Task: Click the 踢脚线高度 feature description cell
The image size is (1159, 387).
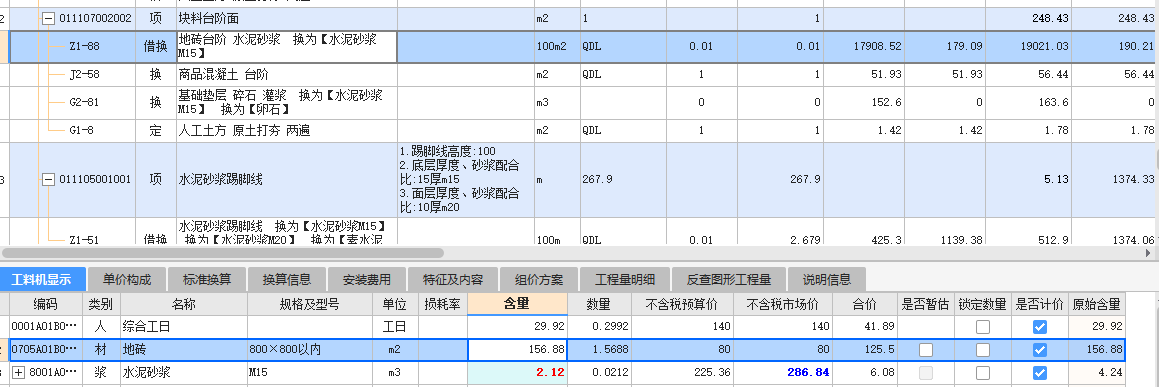Action: coord(466,179)
